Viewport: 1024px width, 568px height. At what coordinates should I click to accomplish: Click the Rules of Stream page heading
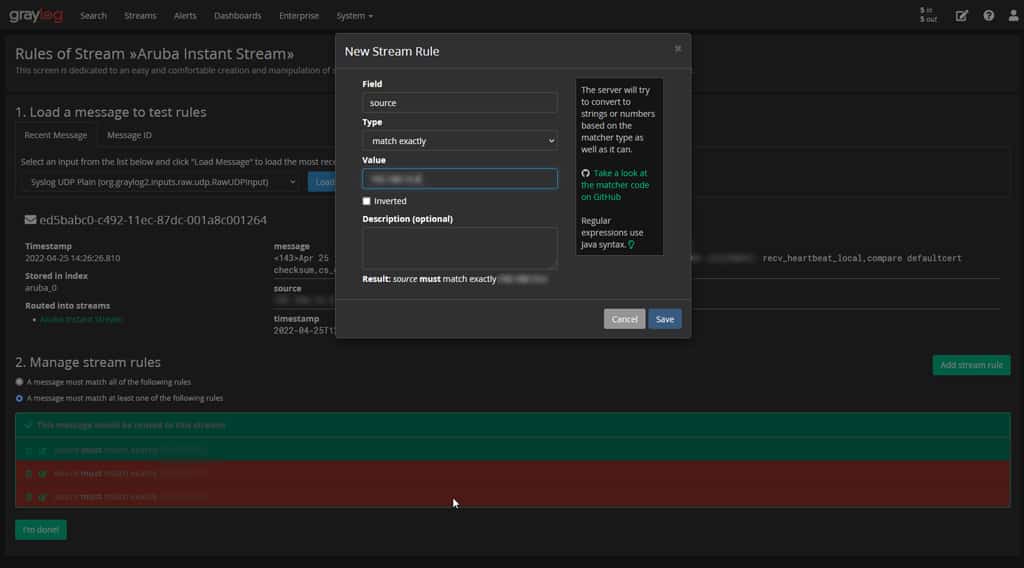coord(154,54)
